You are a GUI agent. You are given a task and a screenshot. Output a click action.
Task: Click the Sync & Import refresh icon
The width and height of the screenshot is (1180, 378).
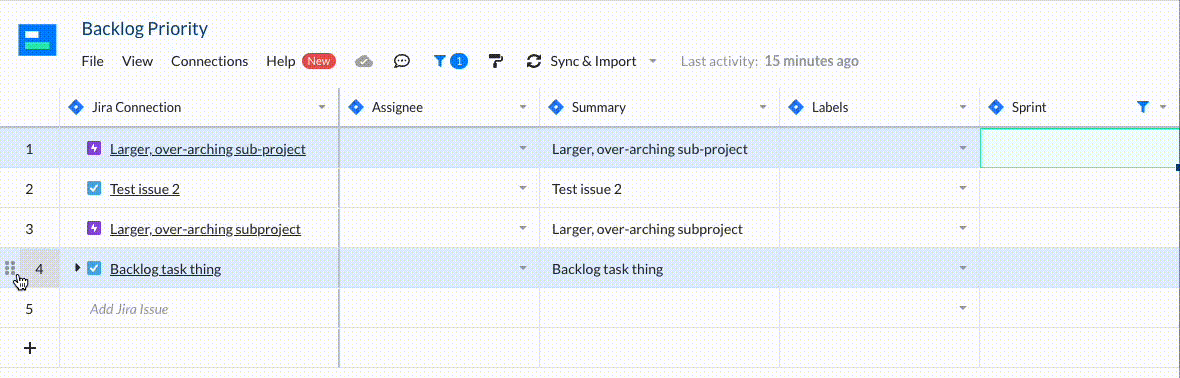(x=534, y=62)
